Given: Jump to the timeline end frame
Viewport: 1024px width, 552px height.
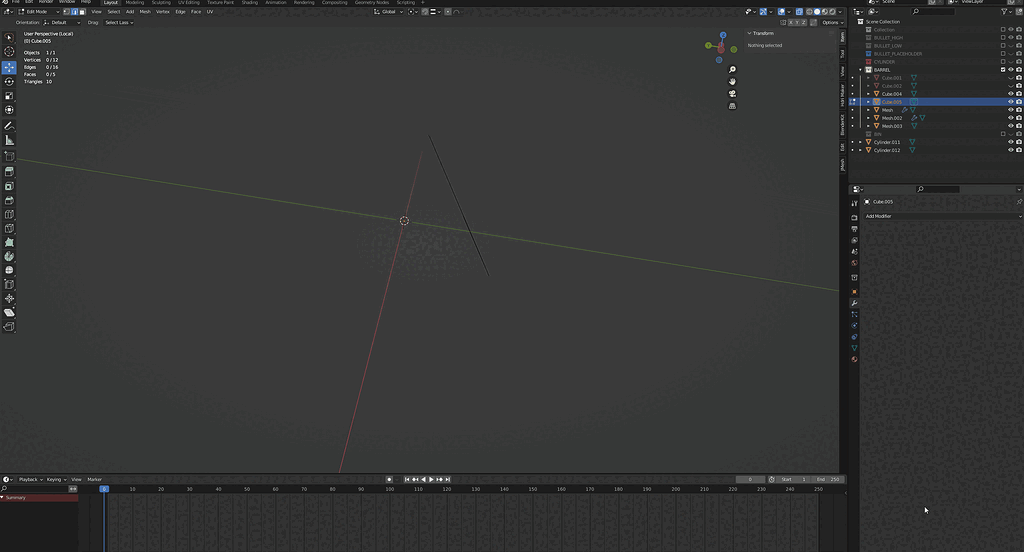Looking at the screenshot, I should (447, 479).
